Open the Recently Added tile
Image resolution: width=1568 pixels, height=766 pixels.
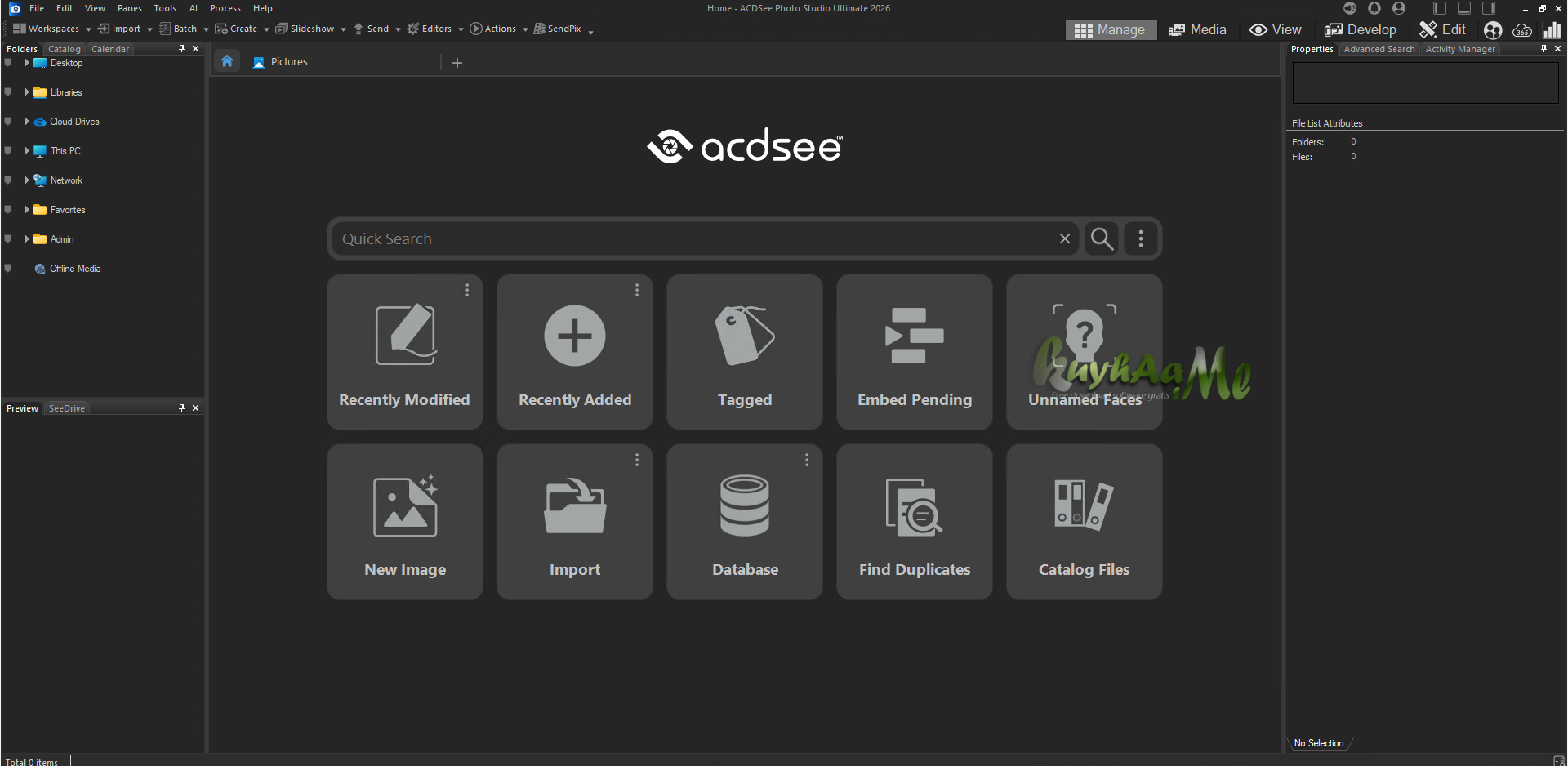point(575,352)
